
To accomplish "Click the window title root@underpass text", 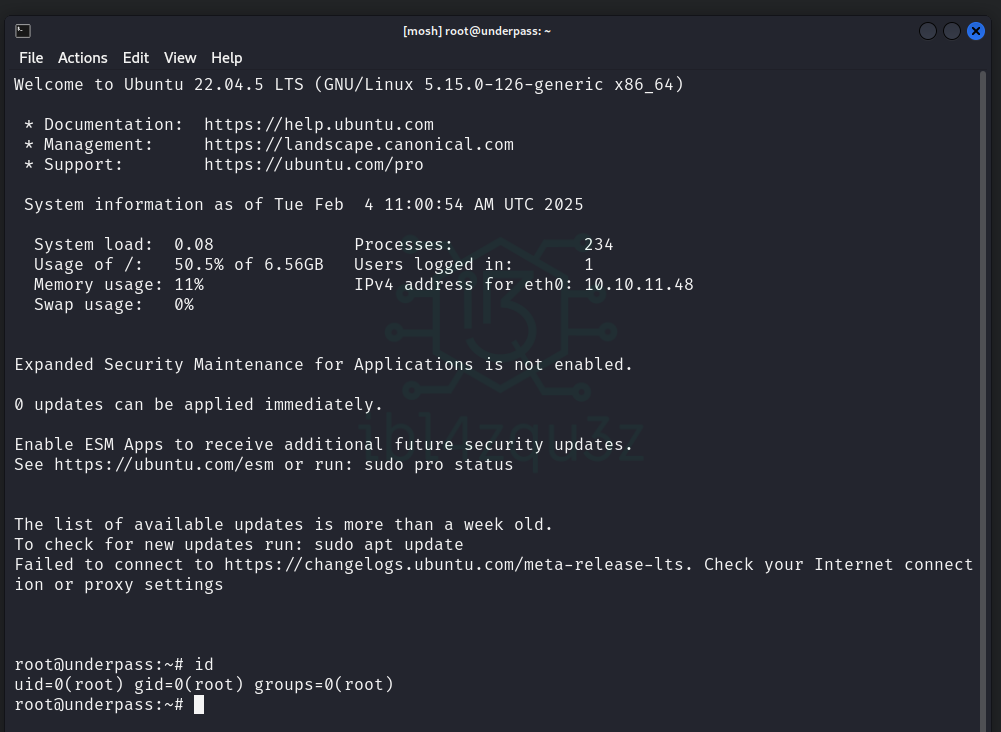I will (x=477, y=31).
